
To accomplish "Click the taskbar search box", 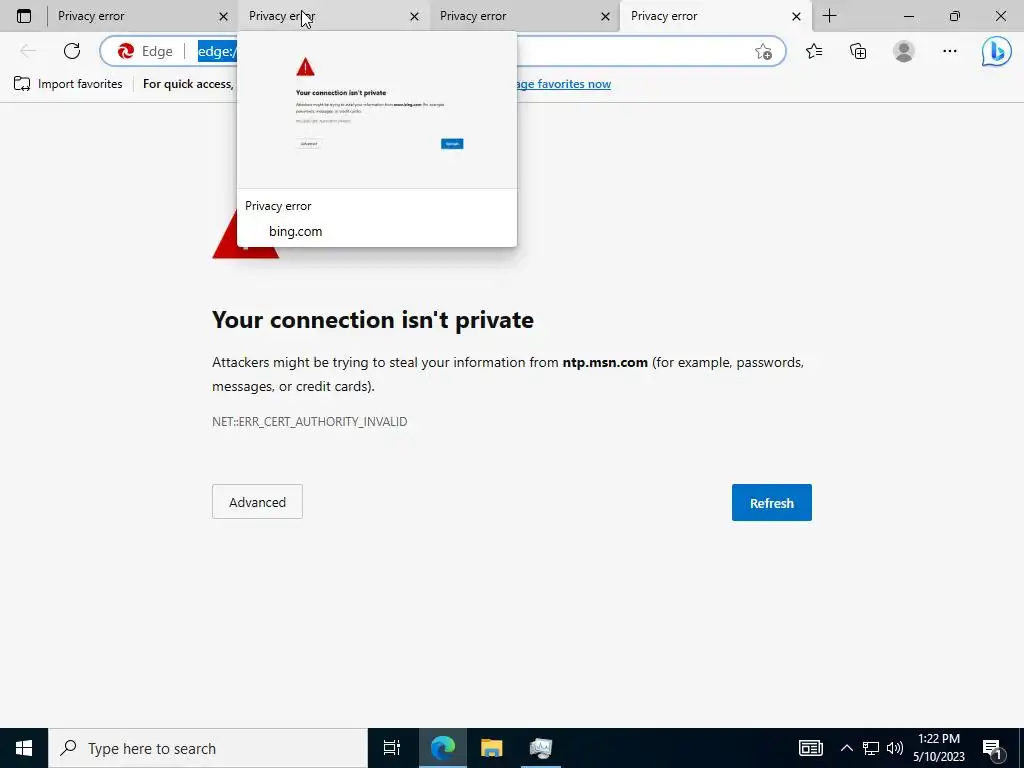I will click(208, 748).
